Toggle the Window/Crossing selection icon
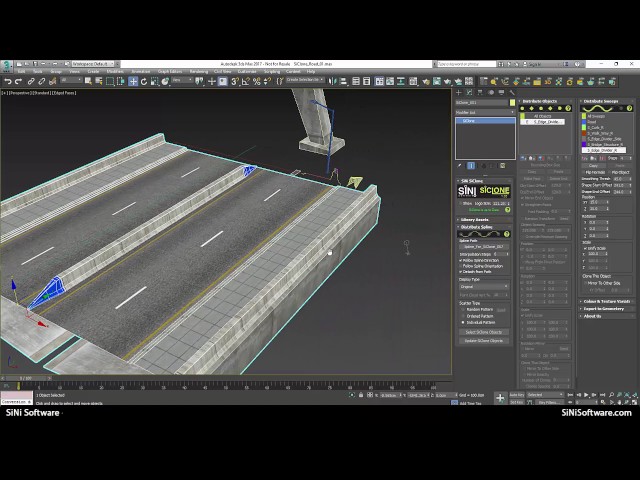This screenshot has width=640, height=480. pos(121,82)
